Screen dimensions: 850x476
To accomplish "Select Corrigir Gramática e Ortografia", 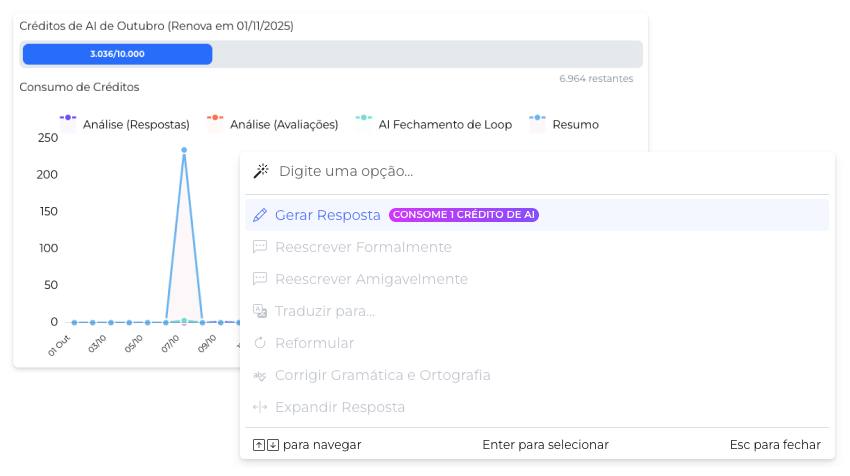I will pyautogui.click(x=382, y=375).
